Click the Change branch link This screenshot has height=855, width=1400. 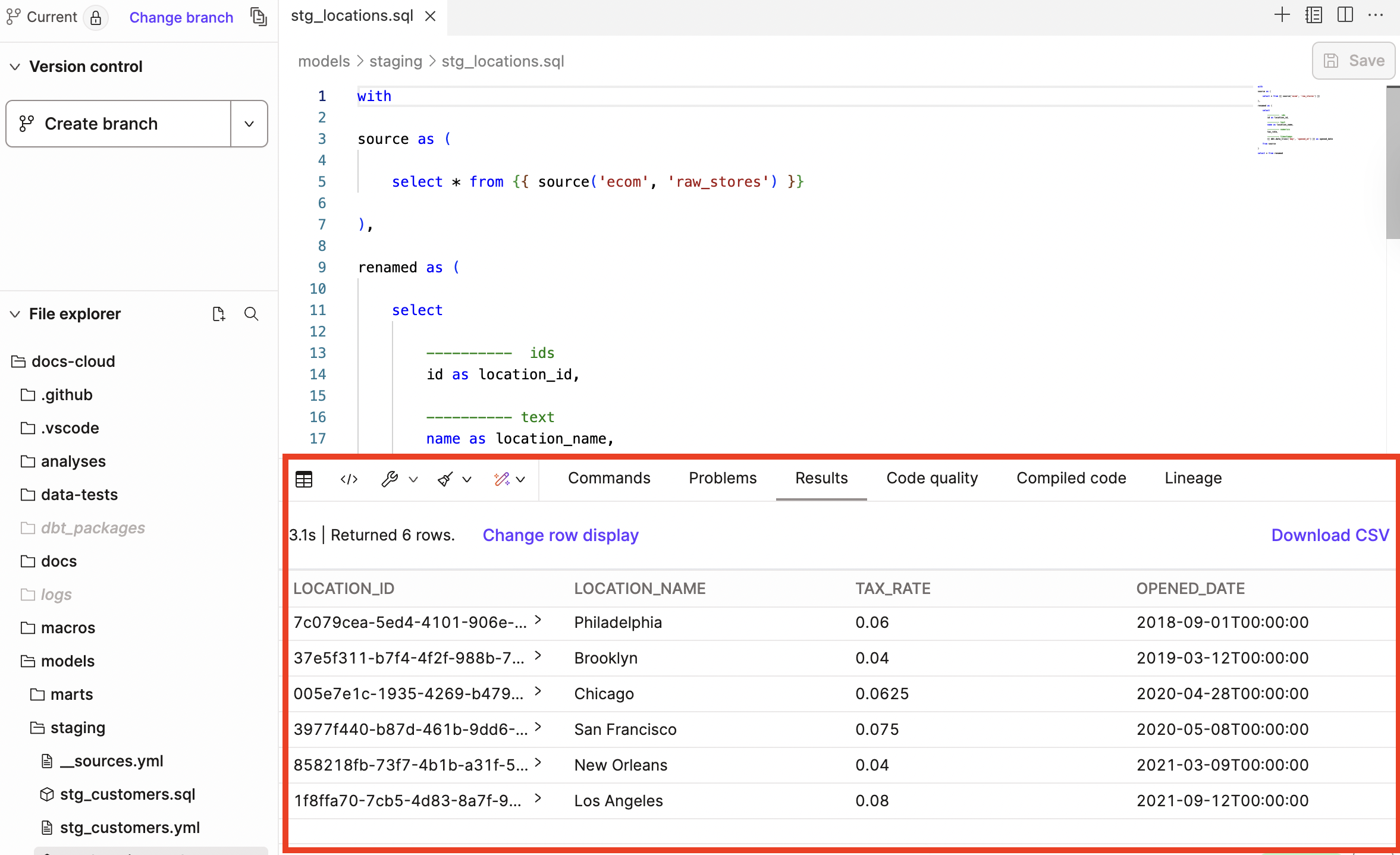tap(181, 17)
